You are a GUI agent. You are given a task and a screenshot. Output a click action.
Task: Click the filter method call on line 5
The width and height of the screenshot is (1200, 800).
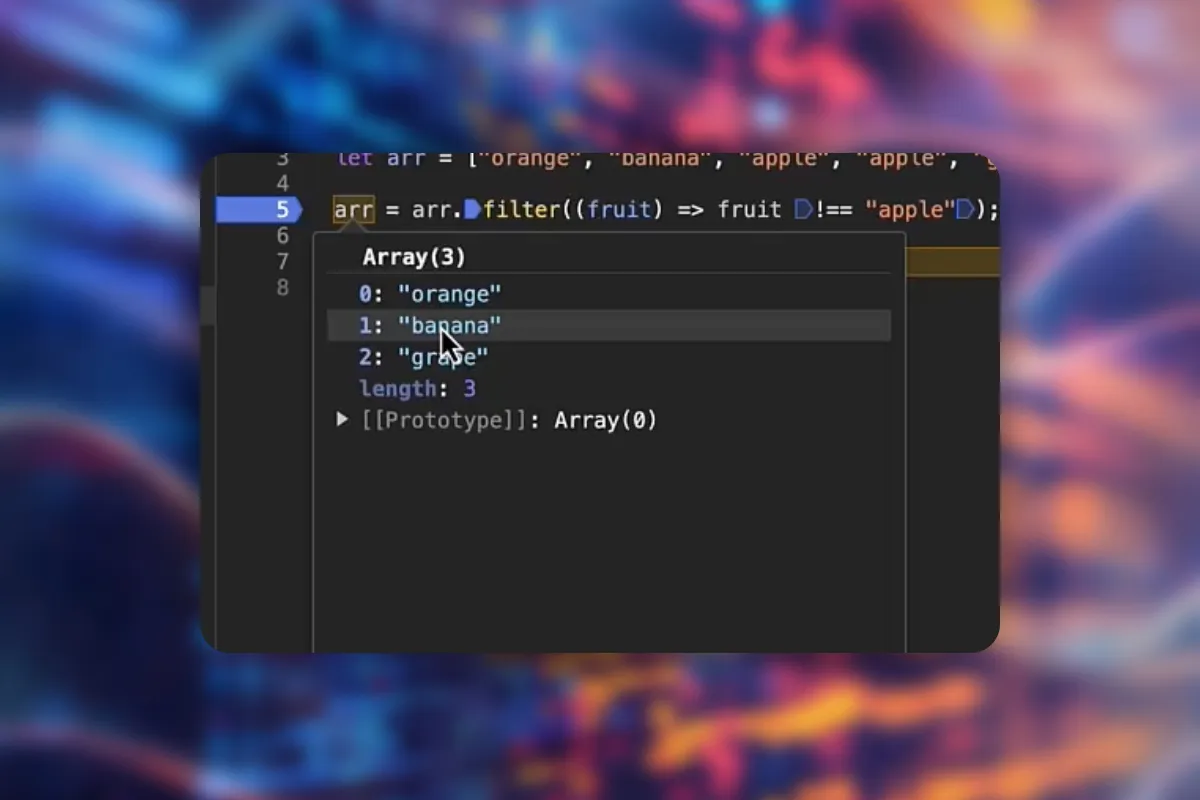pyautogui.click(x=522, y=210)
